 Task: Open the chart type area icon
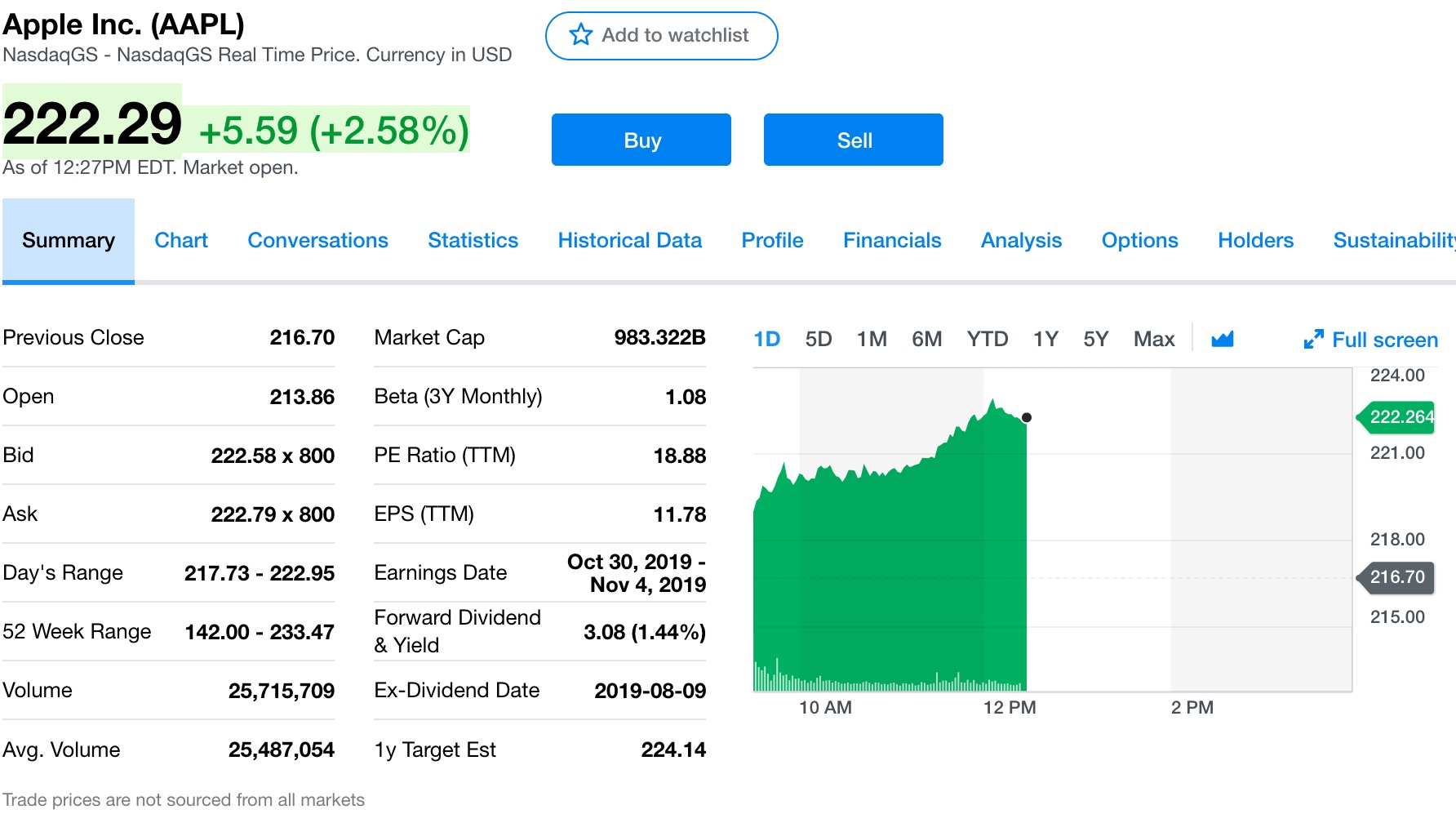1223,339
